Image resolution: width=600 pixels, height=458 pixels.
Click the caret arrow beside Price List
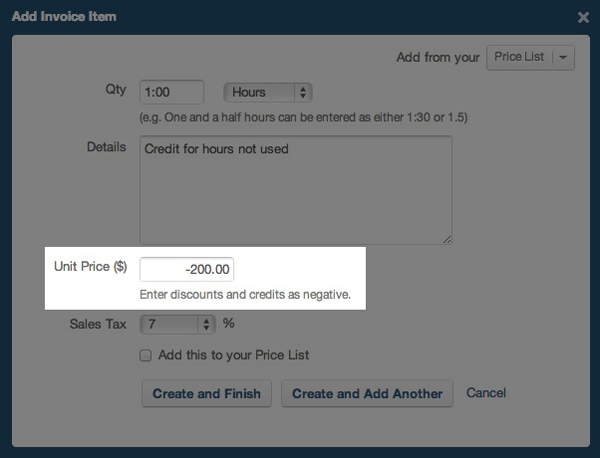tap(564, 58)
